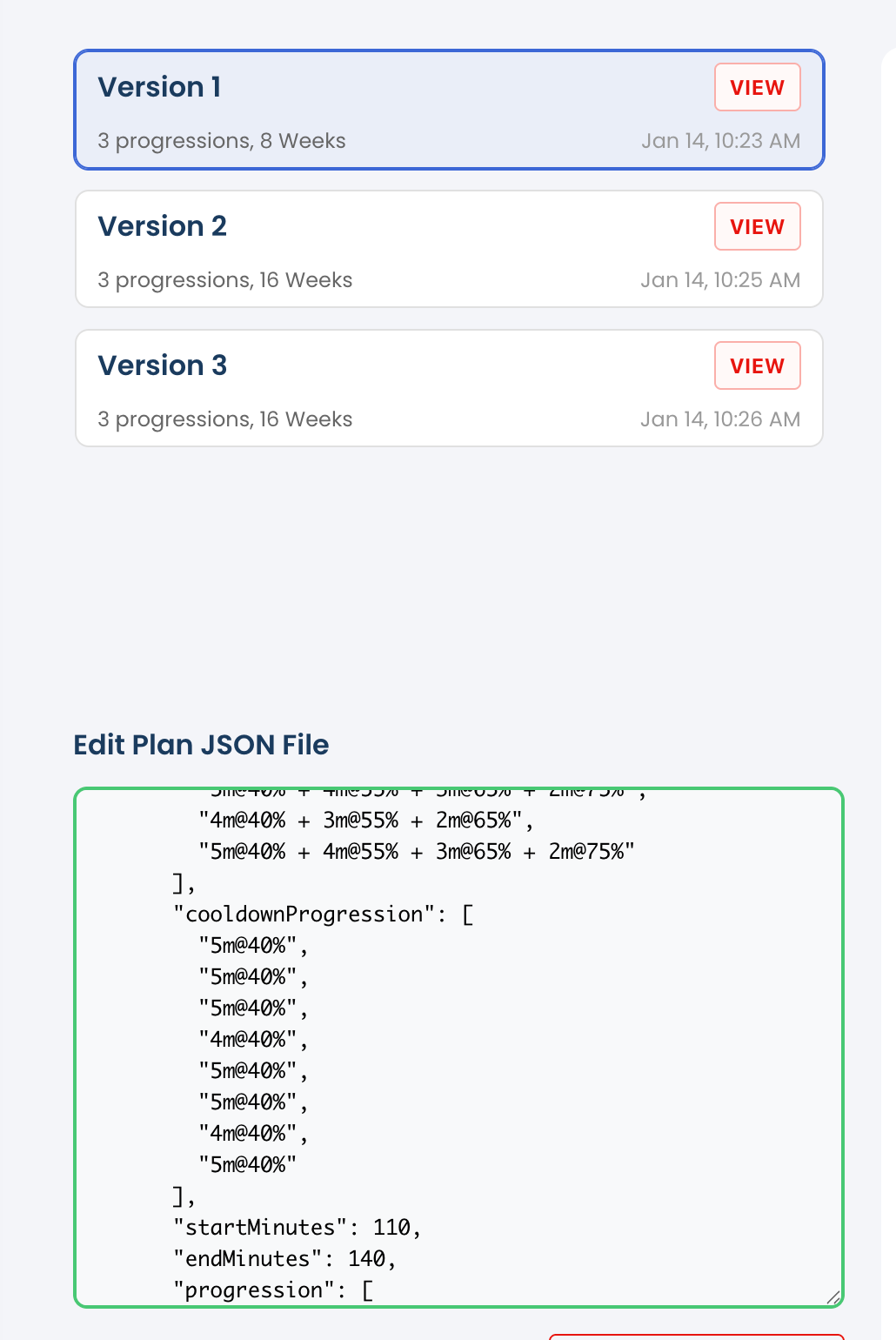
Task: Click the Jan 14, 10:26 AM timestamp
Action: click(720, 419)
